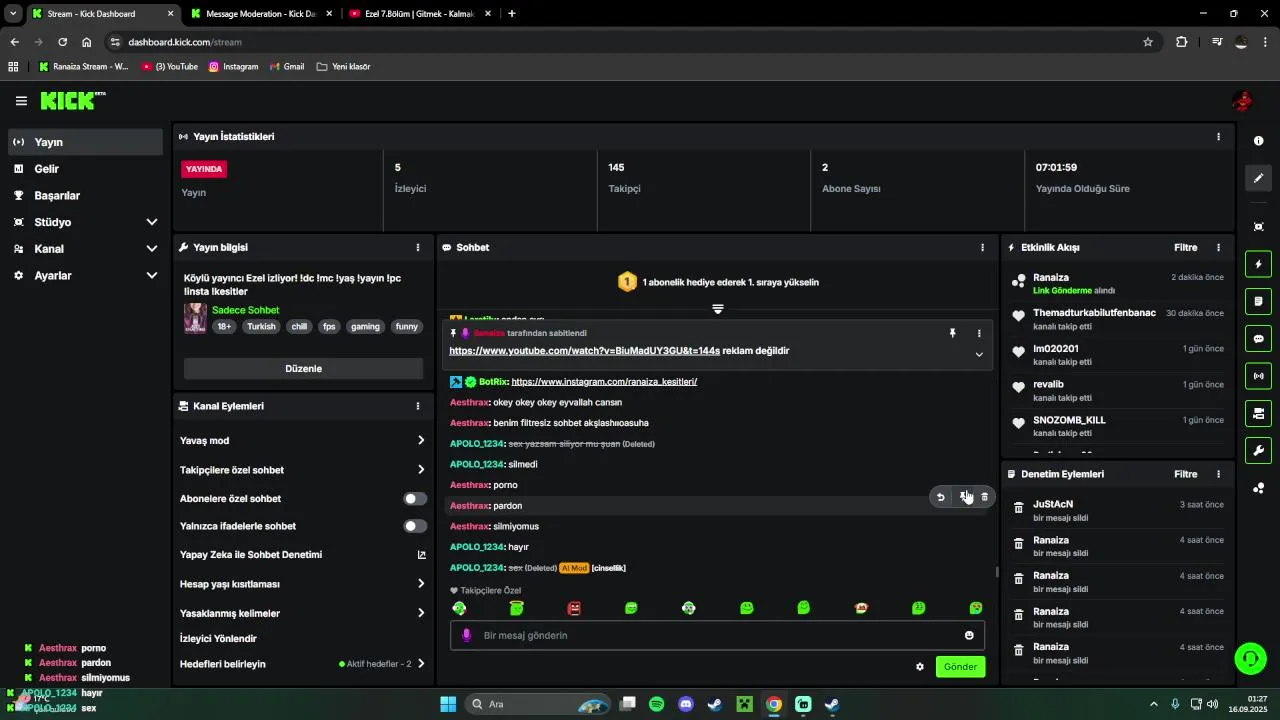Click the microphone identity icon in chat input
Viewport: 1280px width, 720px height.
point(466,635)
